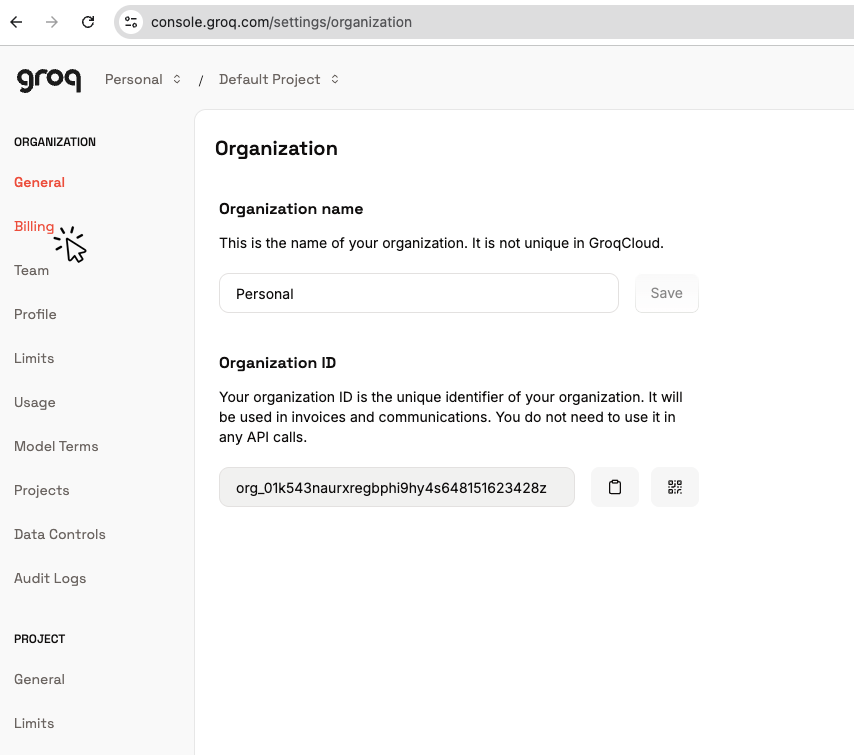The height and width of the screenshot is (755, 854).
Task: Open the Profile page
Action: (35, 314)
